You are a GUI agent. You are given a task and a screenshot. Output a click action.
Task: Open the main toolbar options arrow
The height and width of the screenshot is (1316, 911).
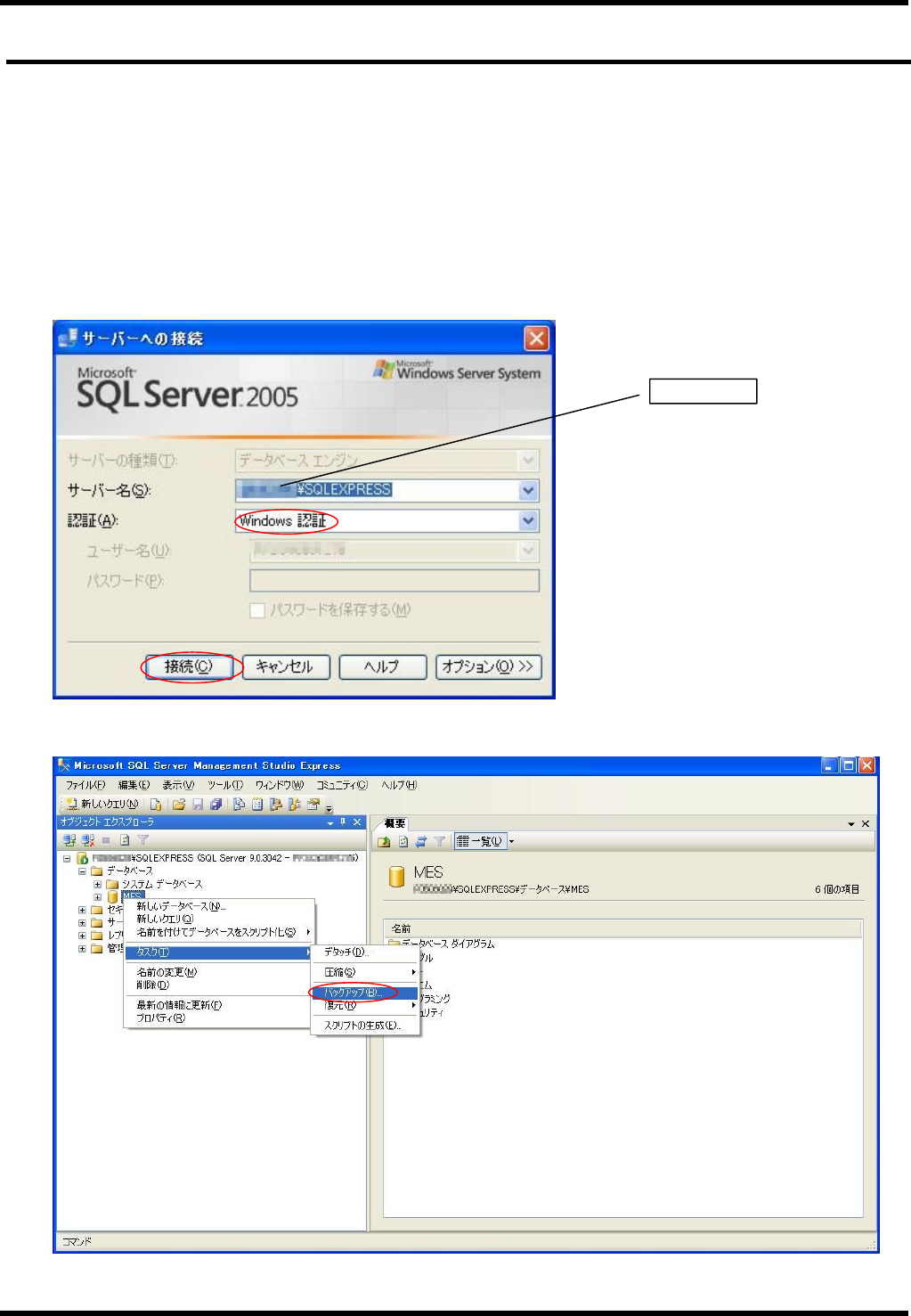click(329, 808)
